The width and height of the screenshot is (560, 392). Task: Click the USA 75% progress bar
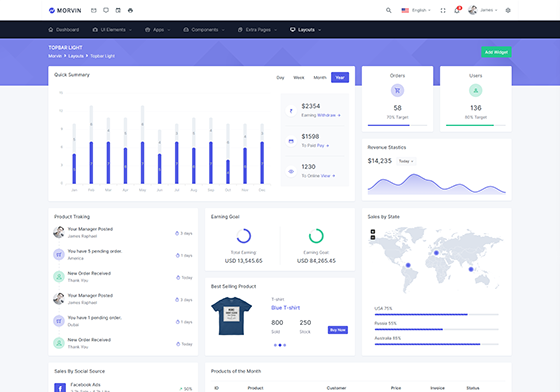(x=436, y=315)
